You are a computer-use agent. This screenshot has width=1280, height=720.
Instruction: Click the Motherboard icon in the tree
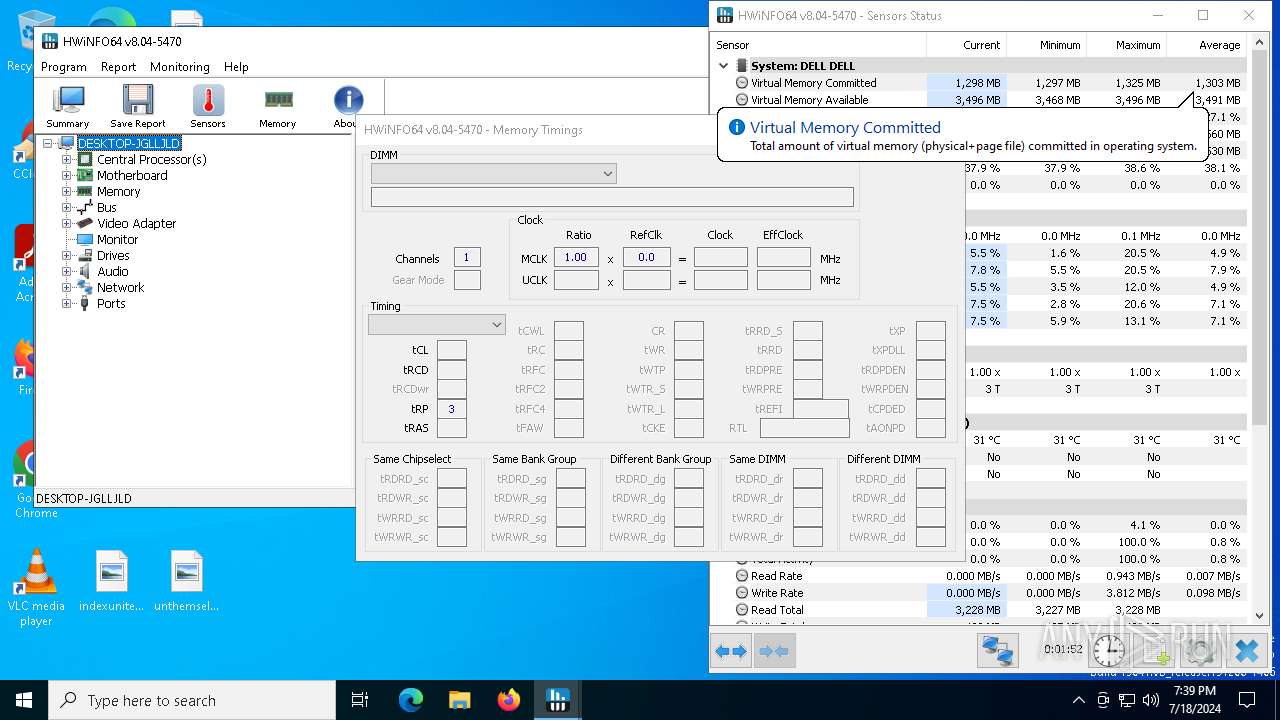point(85,175)
